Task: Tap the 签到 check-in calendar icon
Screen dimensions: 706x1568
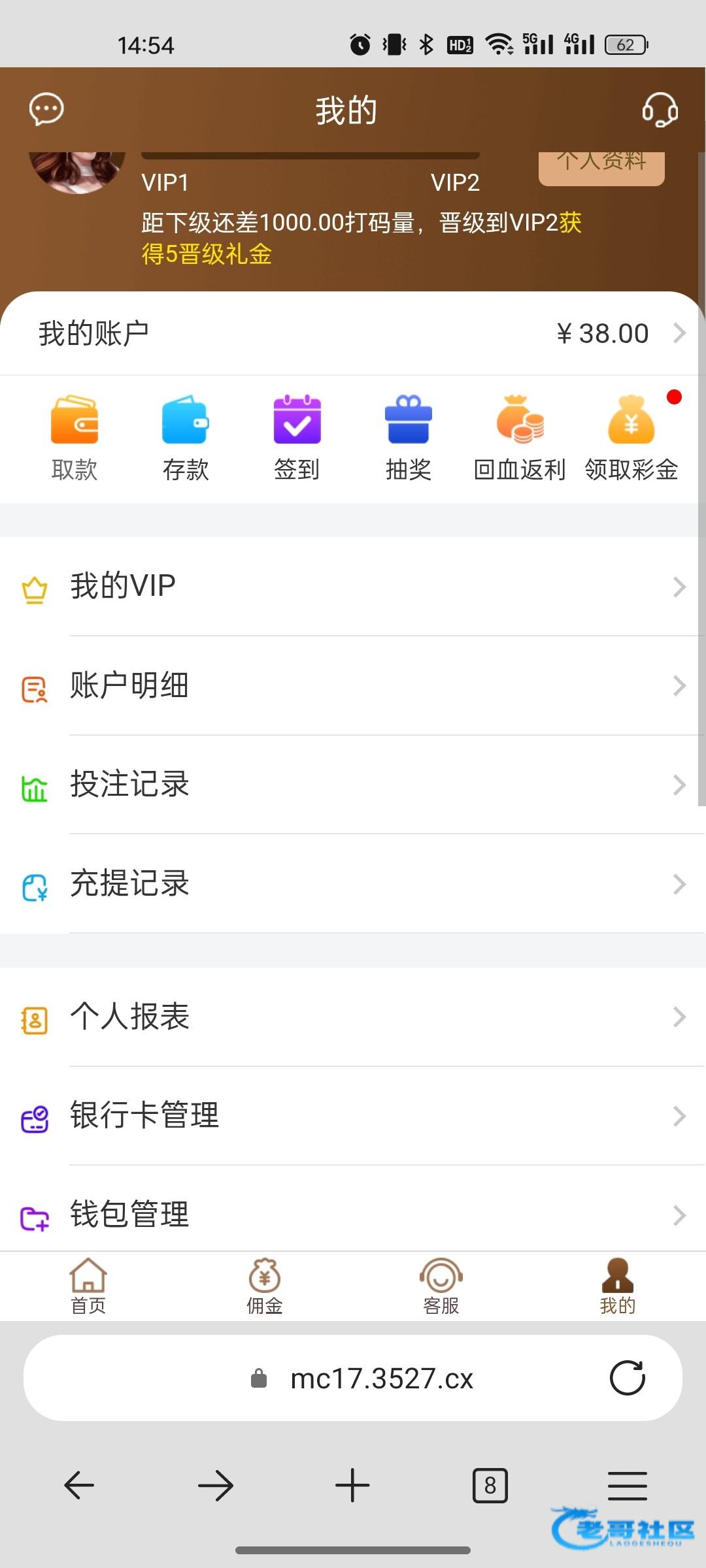Action: click(297, 421)
